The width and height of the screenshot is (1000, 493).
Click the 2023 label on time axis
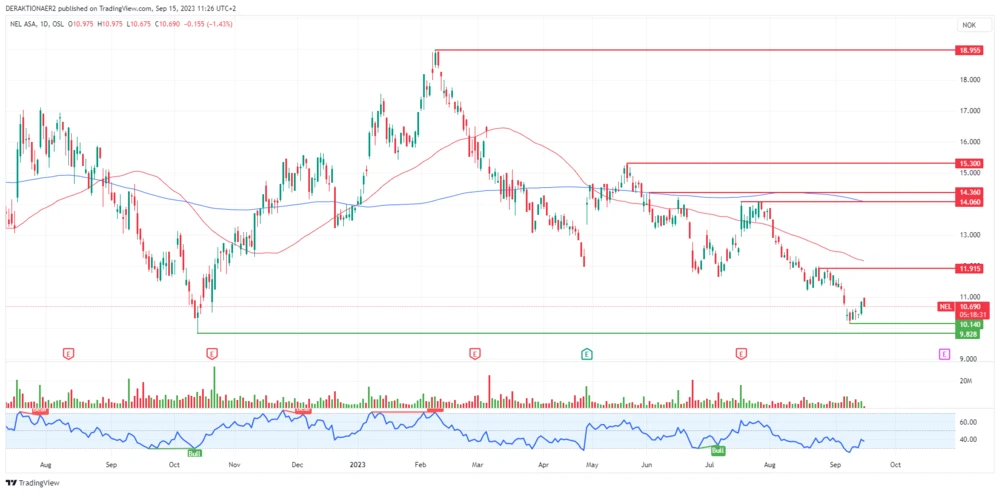tap(357, 465)
